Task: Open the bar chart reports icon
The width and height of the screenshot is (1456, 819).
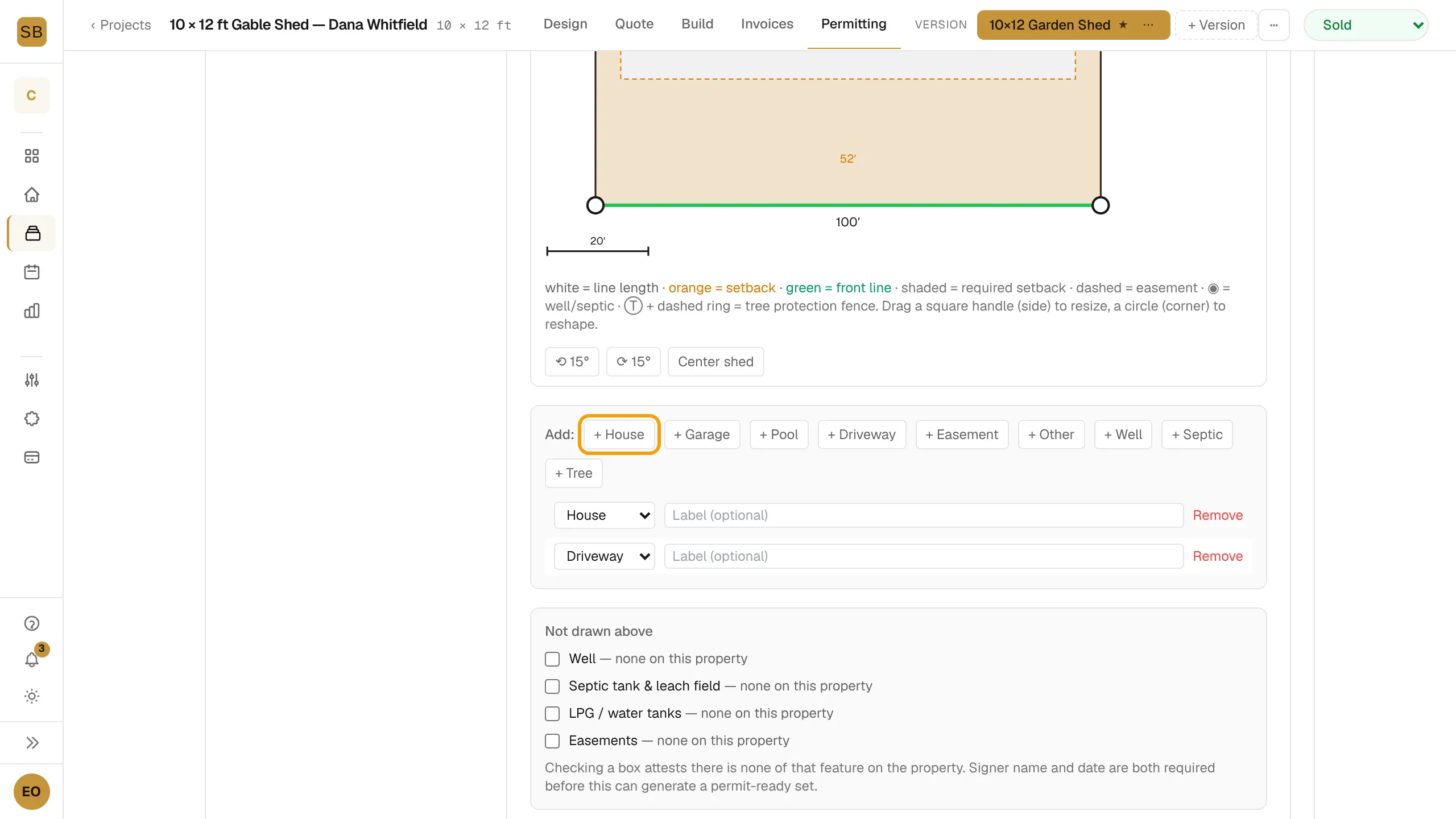Action: [x=32, y=311]
